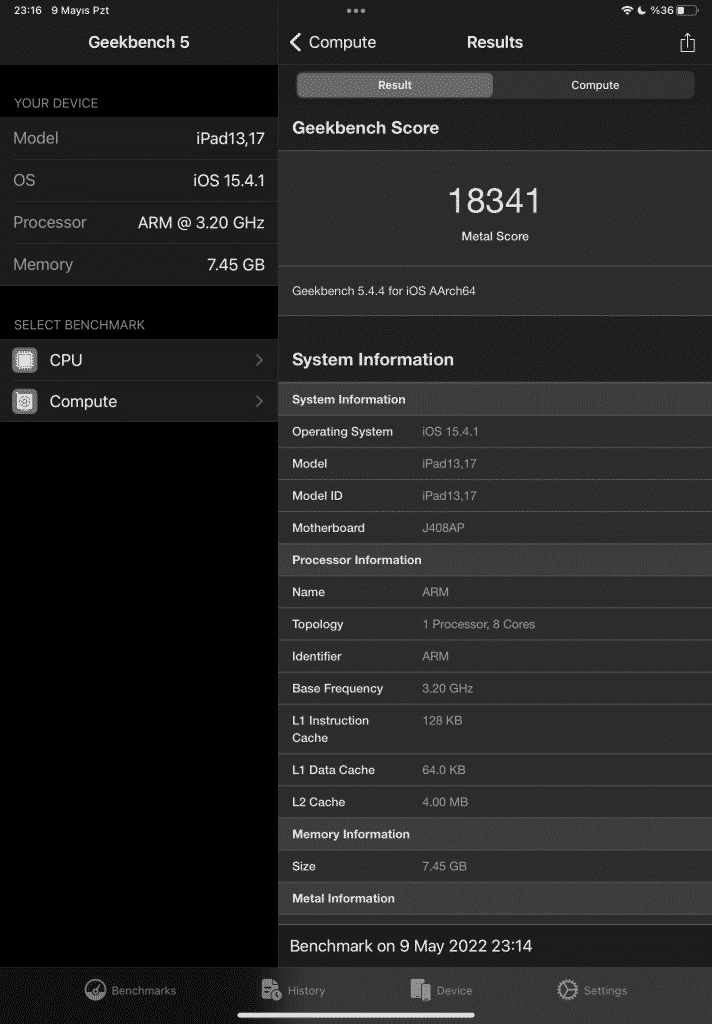Tap the 64.0 KB cache value

[444, 770]
